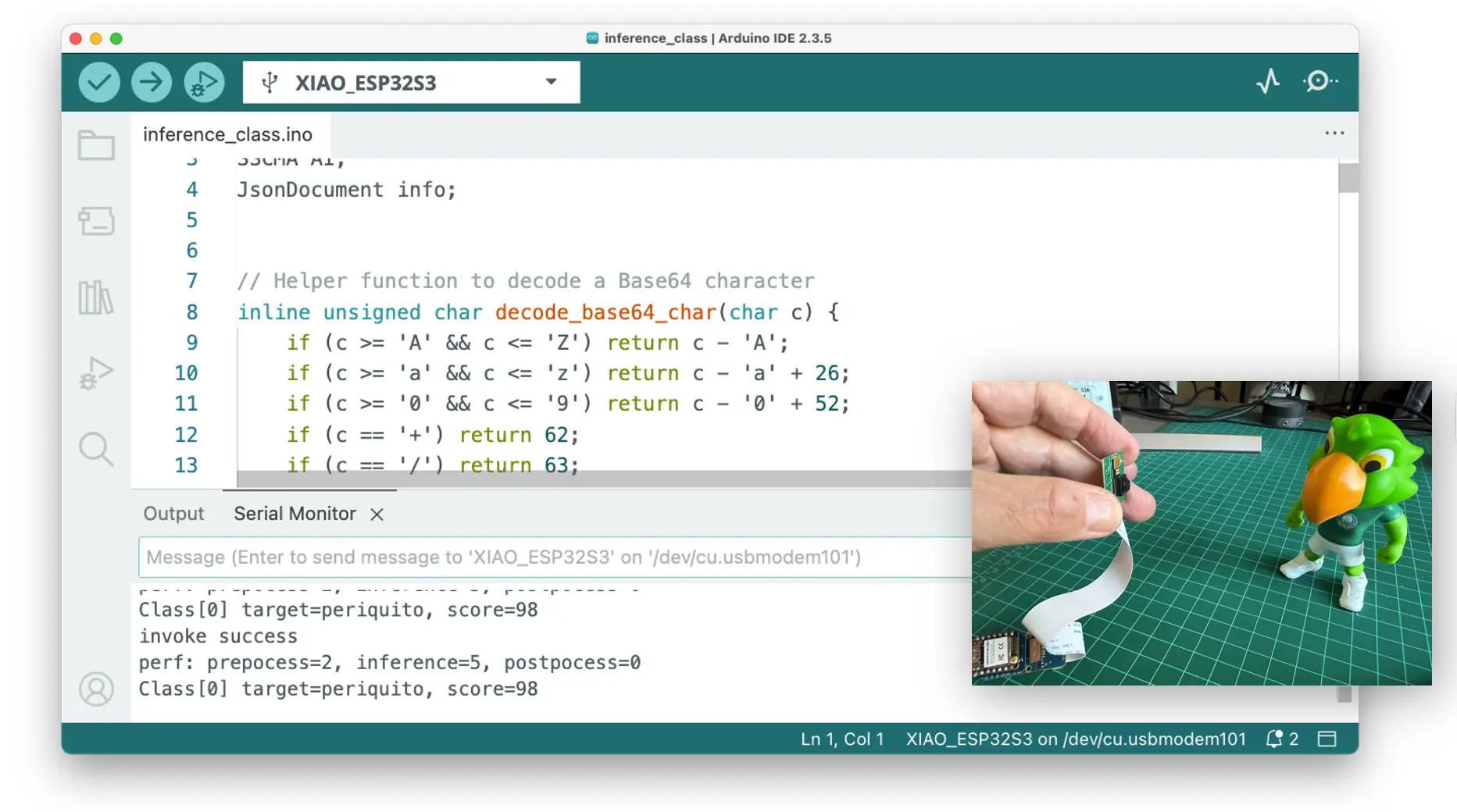Open the Search panel in sidebar

96,449
